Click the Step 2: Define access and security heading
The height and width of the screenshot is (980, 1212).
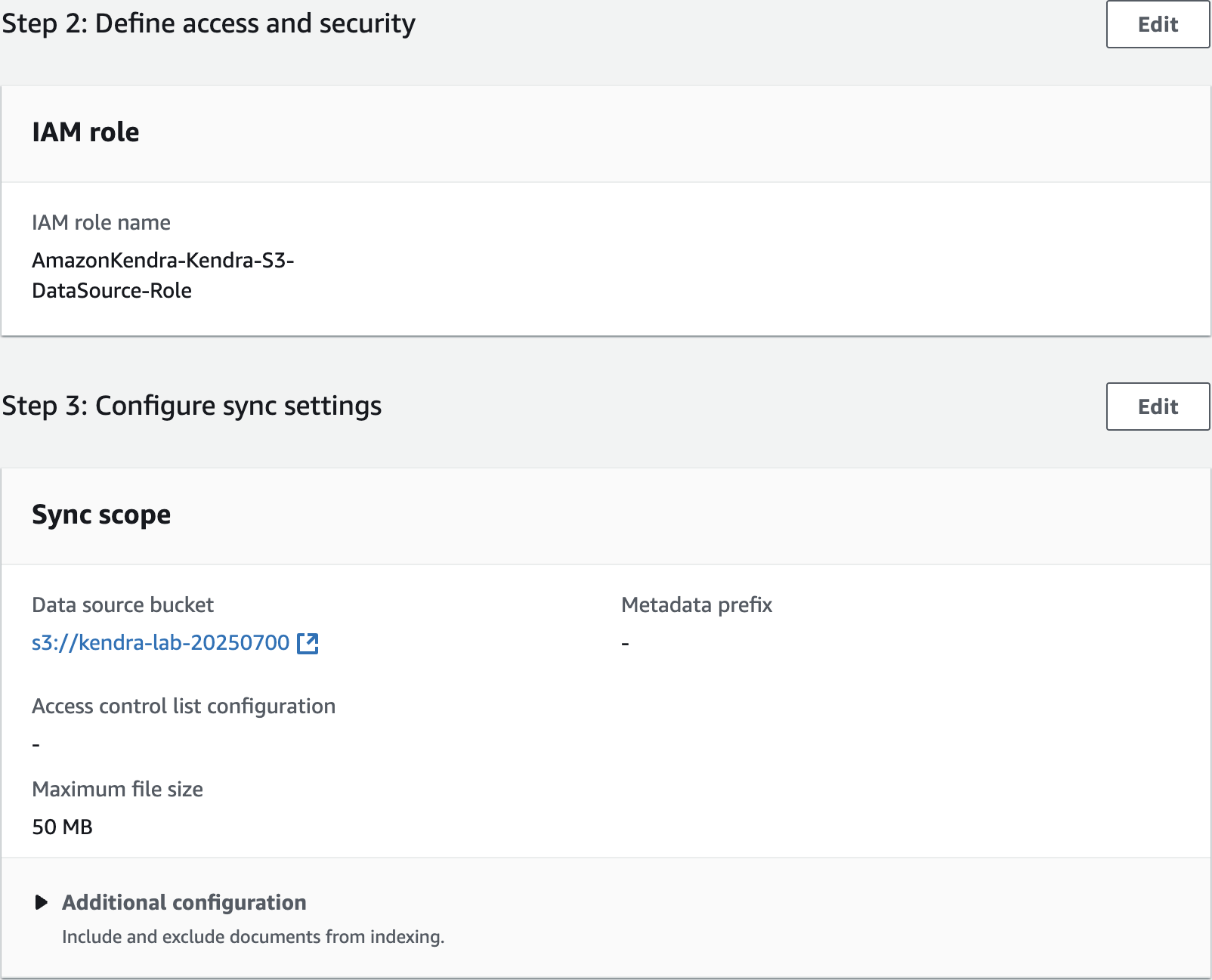209,24
